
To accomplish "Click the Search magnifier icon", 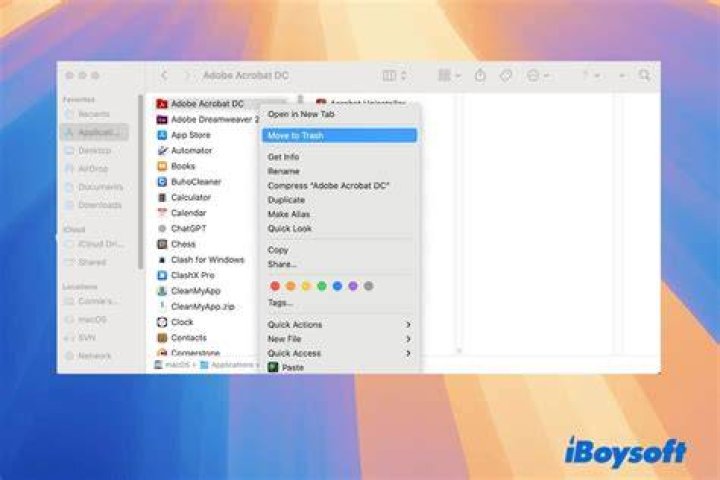I will [x=644, y=75].
